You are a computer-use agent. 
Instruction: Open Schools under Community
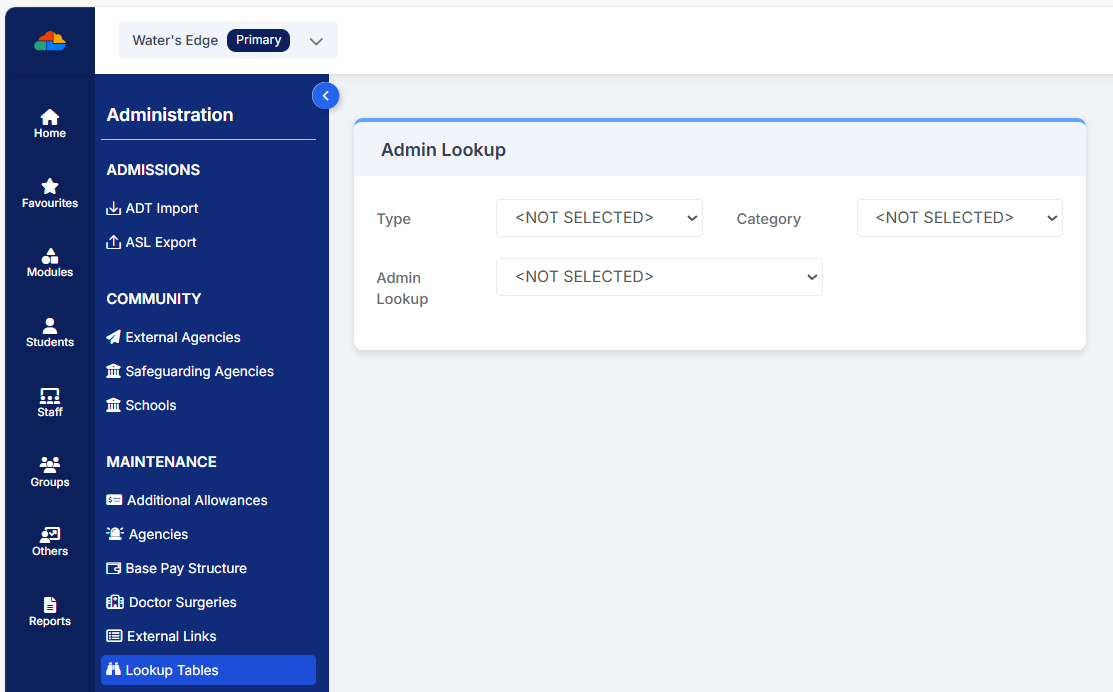150,404
